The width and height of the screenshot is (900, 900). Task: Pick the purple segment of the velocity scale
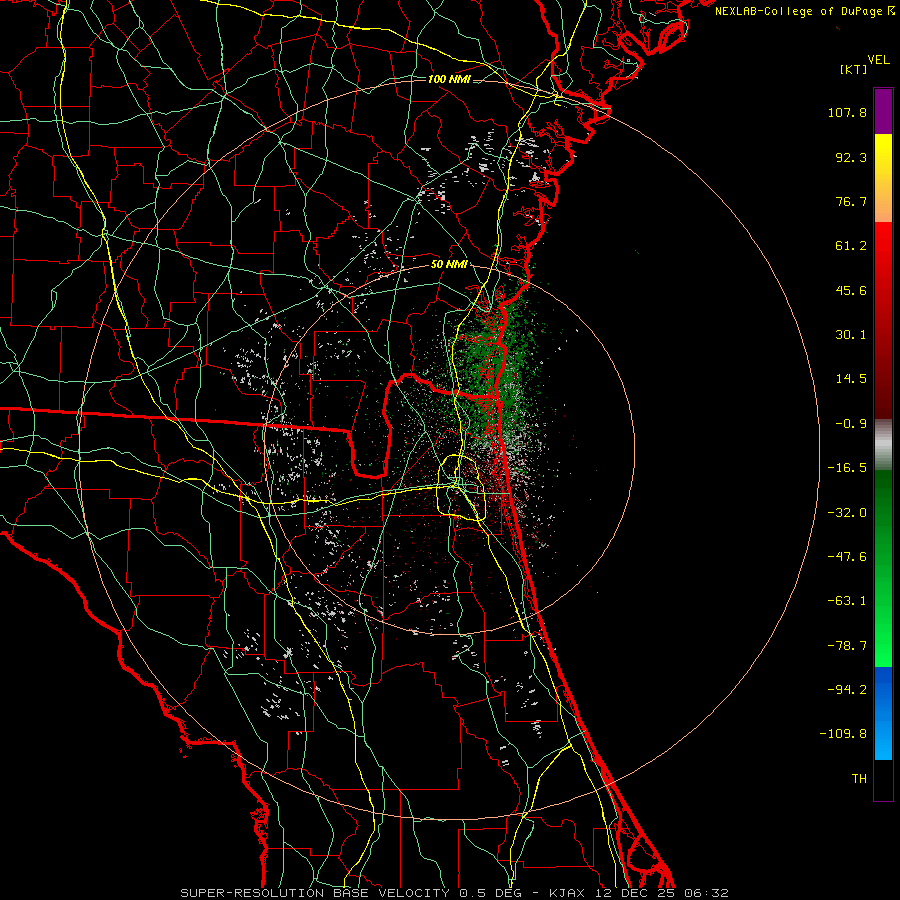tap(883, 111)
